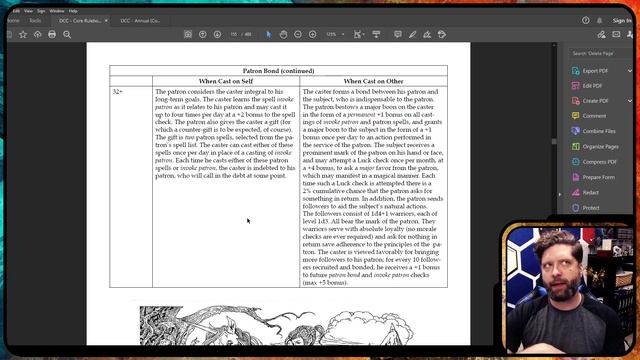The image size is (640, 360).
Task: Bookmark the file with the star icon
Action: 23,35
